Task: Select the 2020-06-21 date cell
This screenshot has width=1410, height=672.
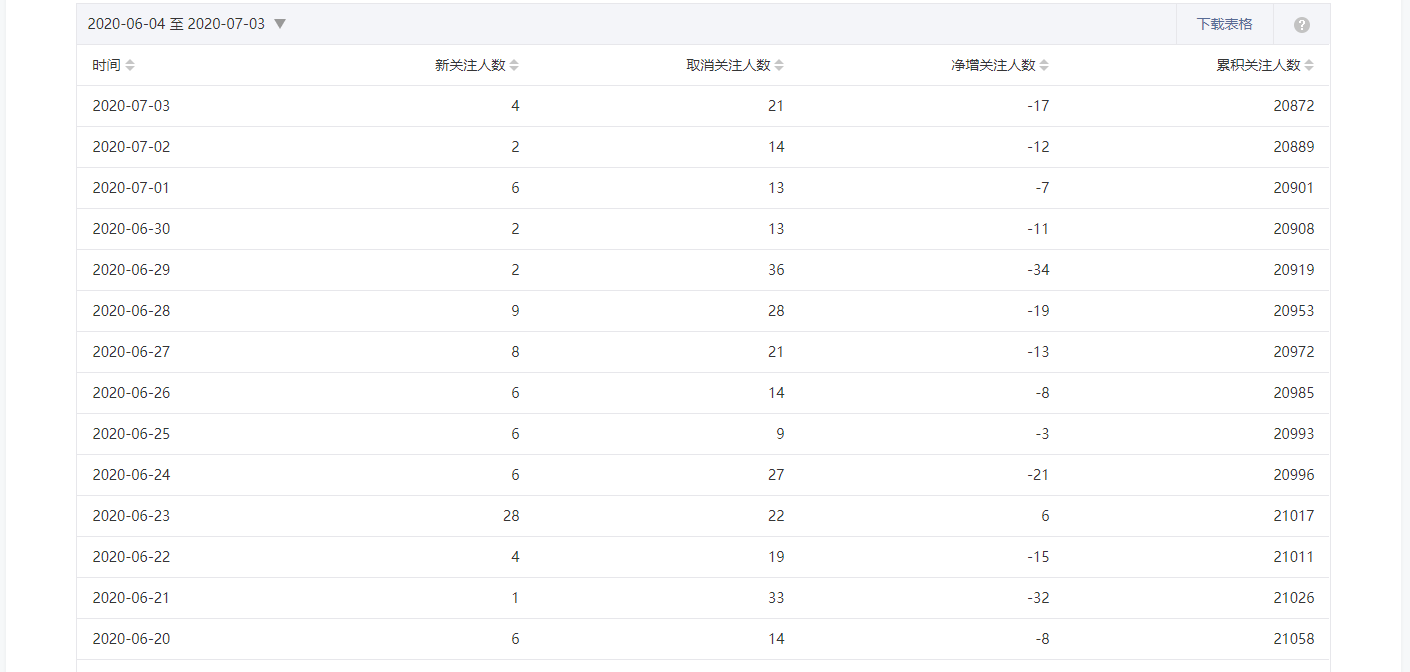Action: 131,598
